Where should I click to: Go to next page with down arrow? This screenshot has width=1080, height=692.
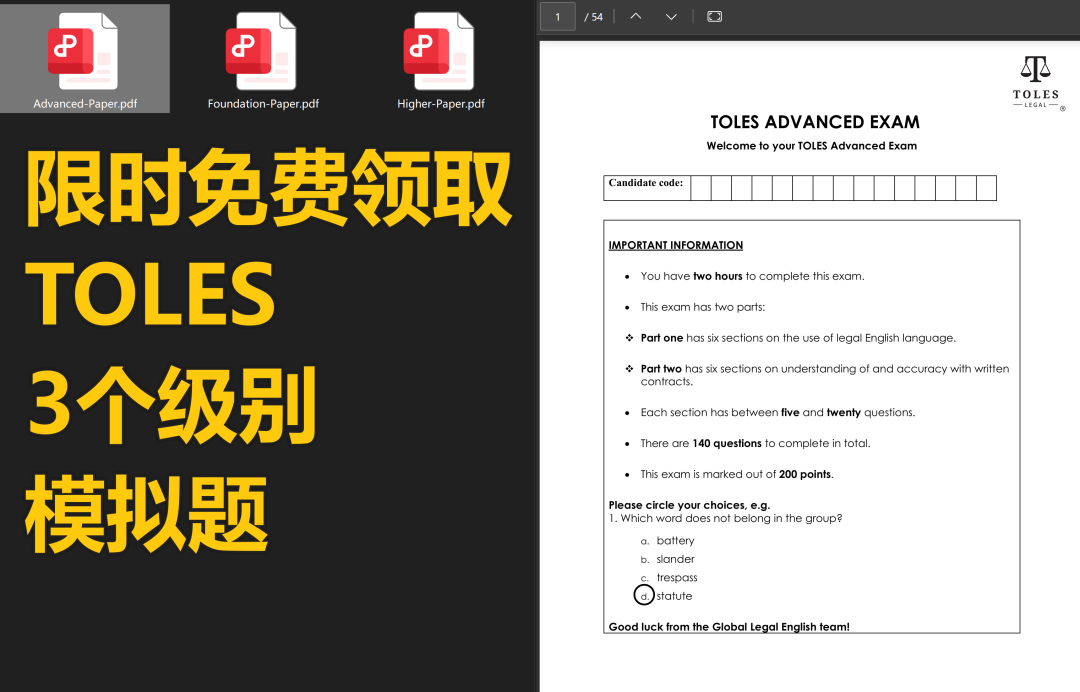(x=671, y=17)
